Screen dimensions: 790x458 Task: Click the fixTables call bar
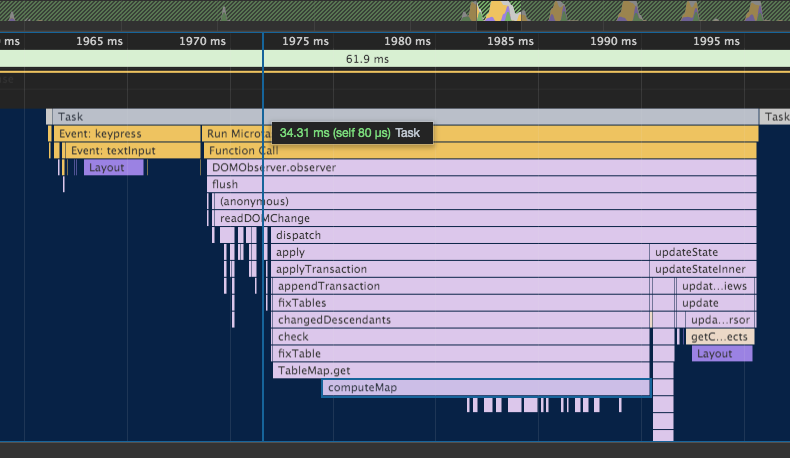click(461, 303)
